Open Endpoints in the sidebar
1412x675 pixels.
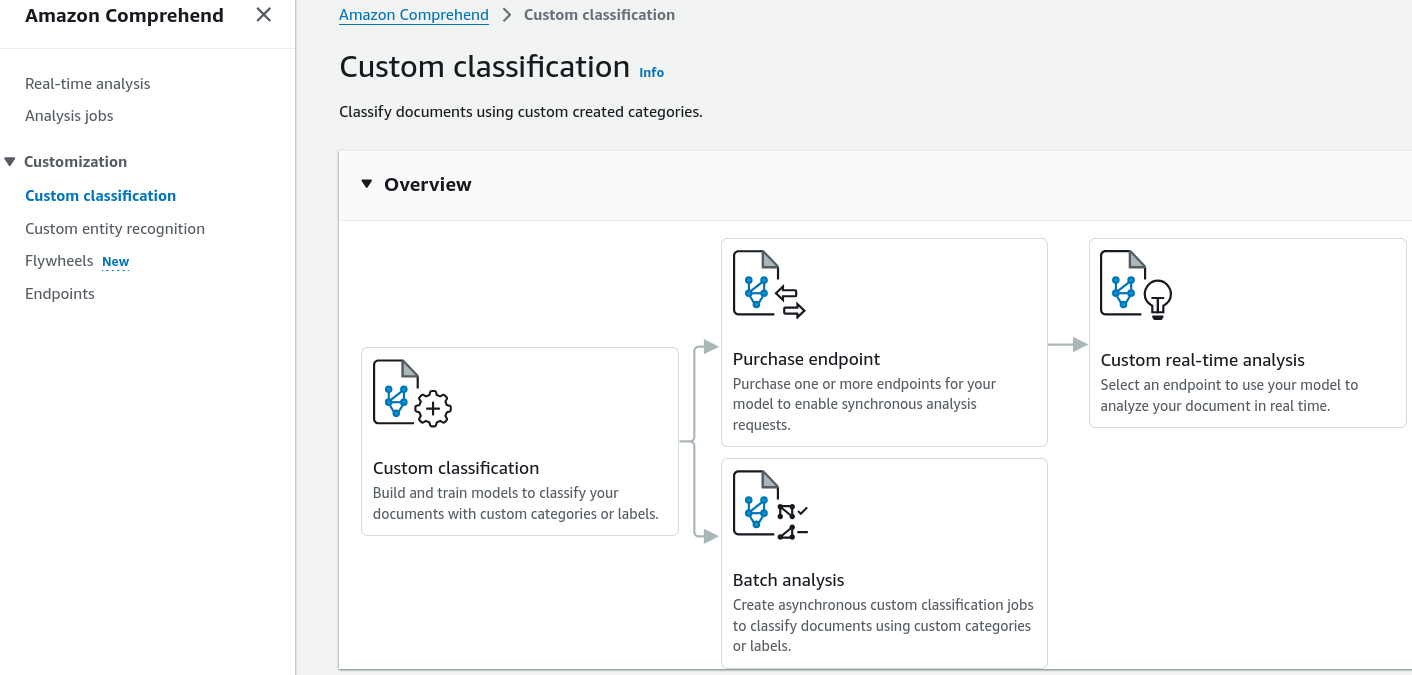tap(60, 294)
